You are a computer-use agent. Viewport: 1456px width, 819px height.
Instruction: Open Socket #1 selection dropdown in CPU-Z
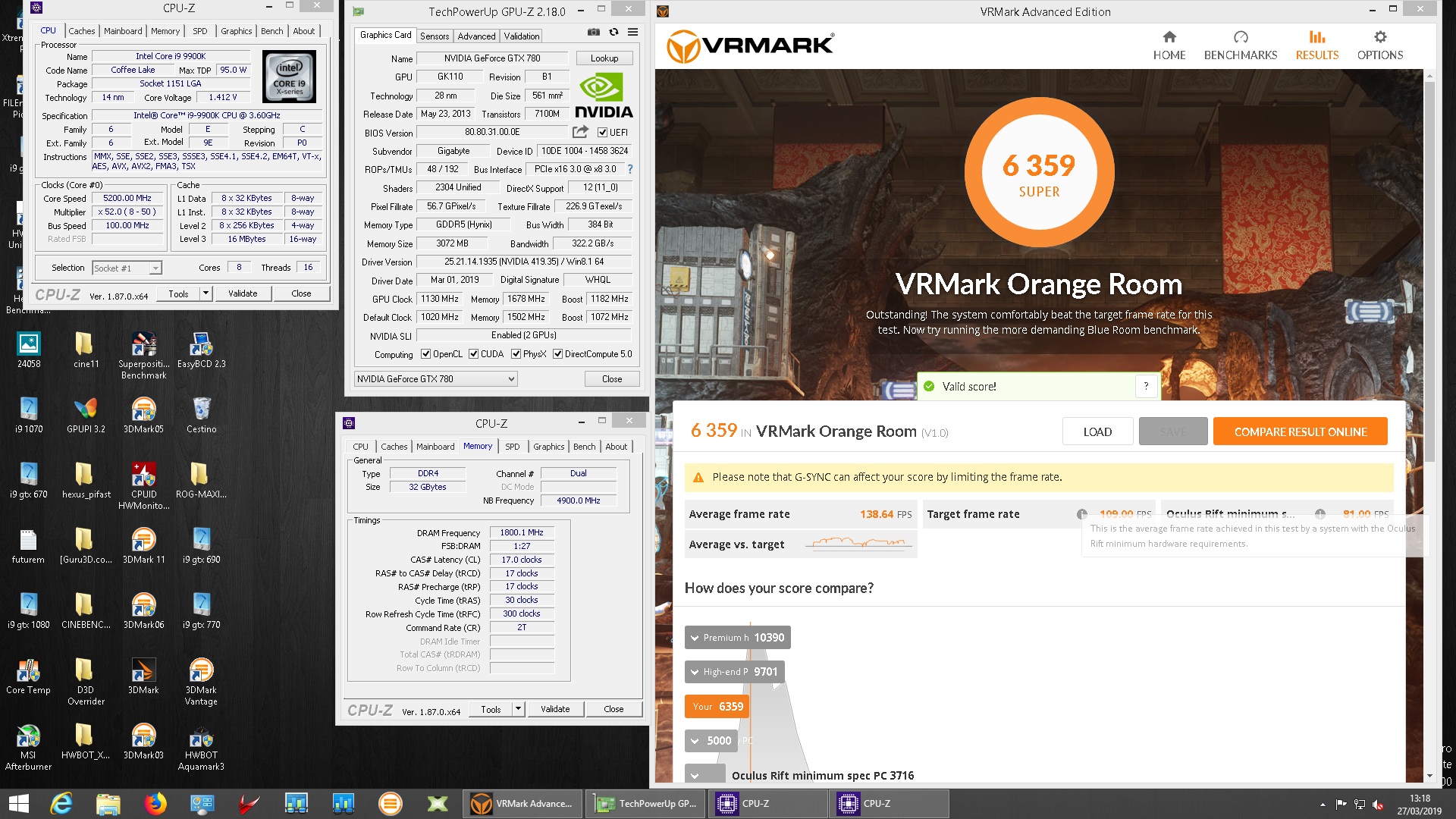tap(127, 268)
